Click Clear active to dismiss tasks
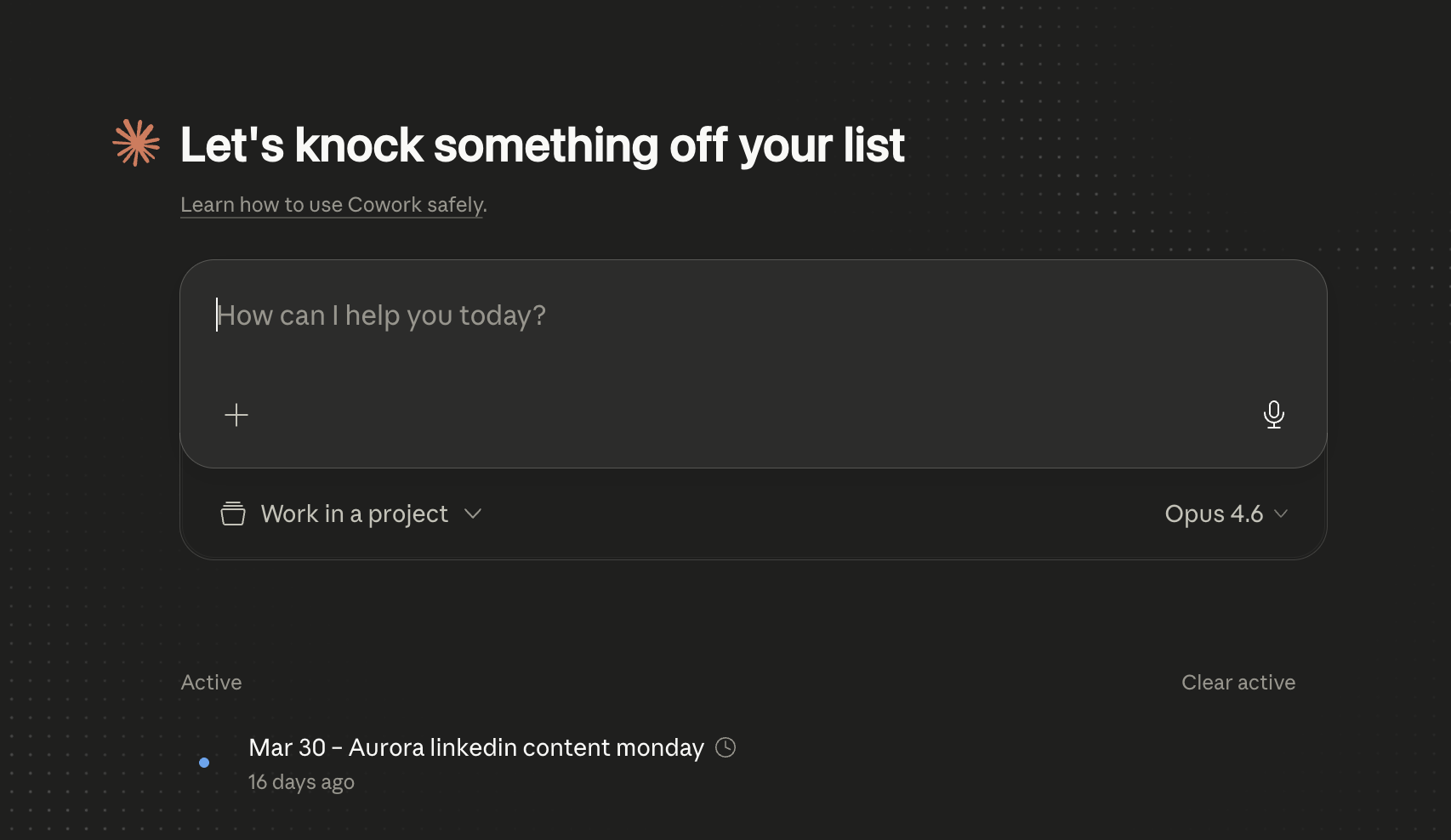This screenshot has height=840, width=1451. point(1238,682)
